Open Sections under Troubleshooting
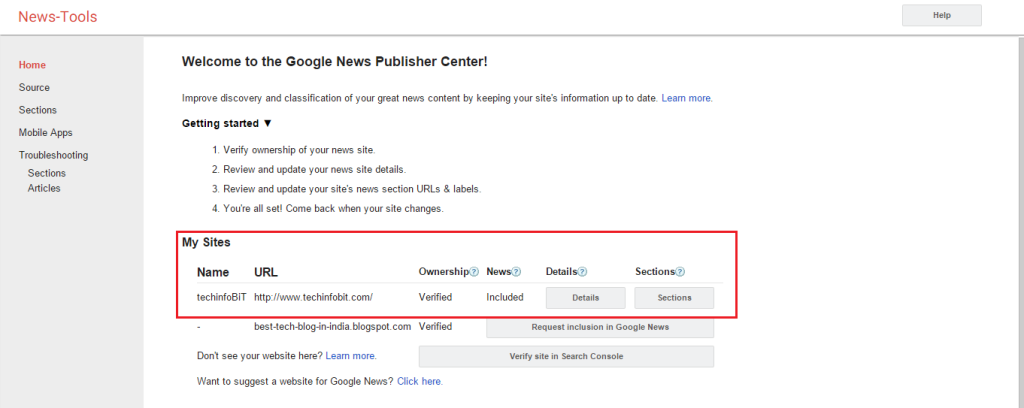The image size is (1024, 408). click(x=46, y=173)
